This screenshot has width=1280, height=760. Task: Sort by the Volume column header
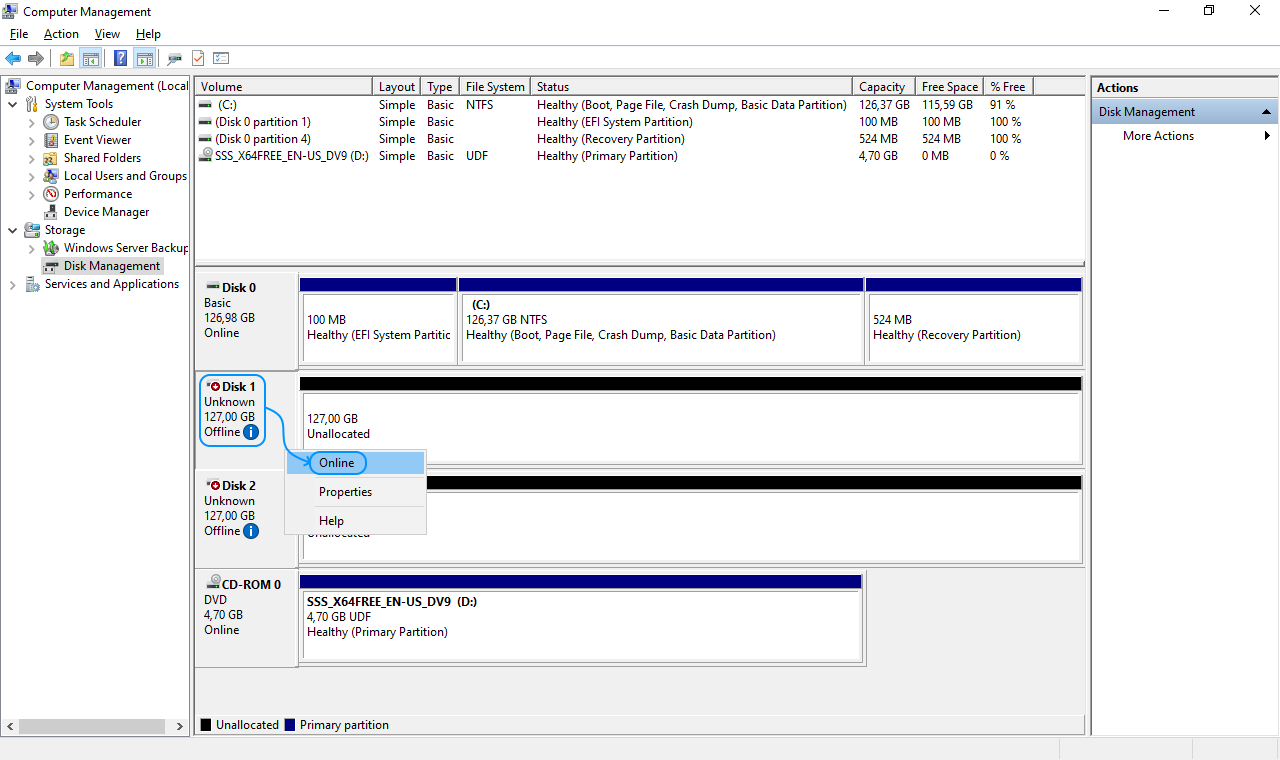point(284,87)
